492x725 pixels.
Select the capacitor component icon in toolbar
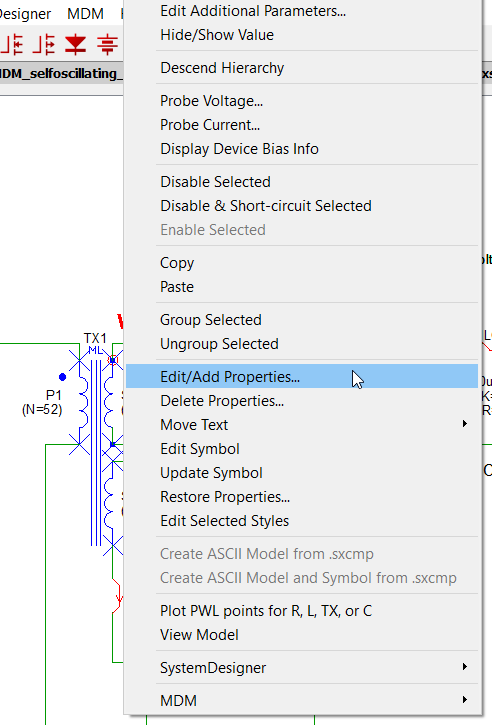[107, 45]
